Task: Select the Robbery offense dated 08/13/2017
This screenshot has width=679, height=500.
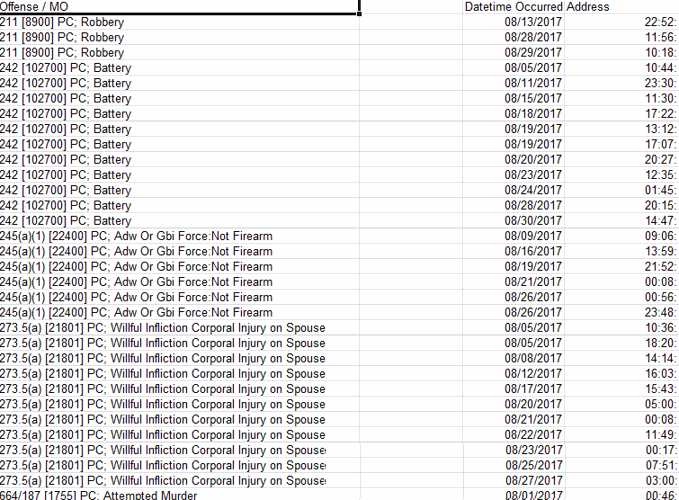Action: pos(63,22)
